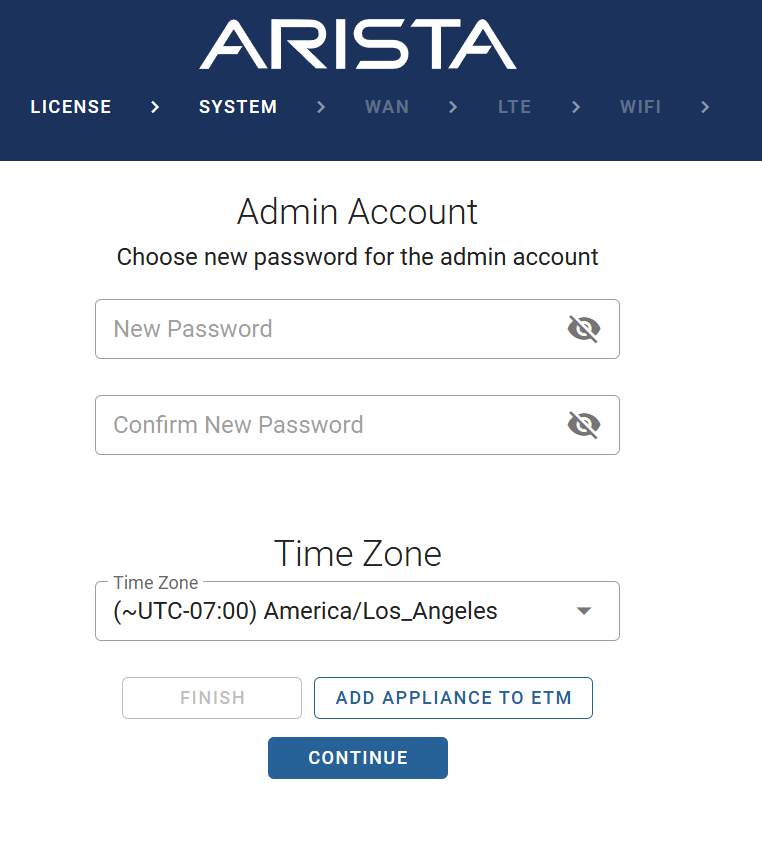This screenshot has height=849, width=762.
Task: Toggle visibility of Confirm New Password
Action: tap(584, 425)
